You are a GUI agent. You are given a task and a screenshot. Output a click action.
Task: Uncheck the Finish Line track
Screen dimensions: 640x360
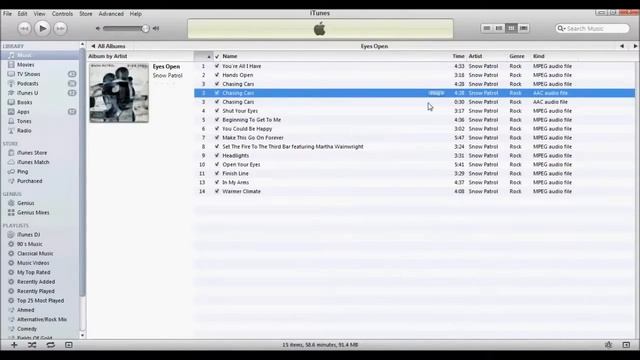pyautogui.click(x=217, y=173)
